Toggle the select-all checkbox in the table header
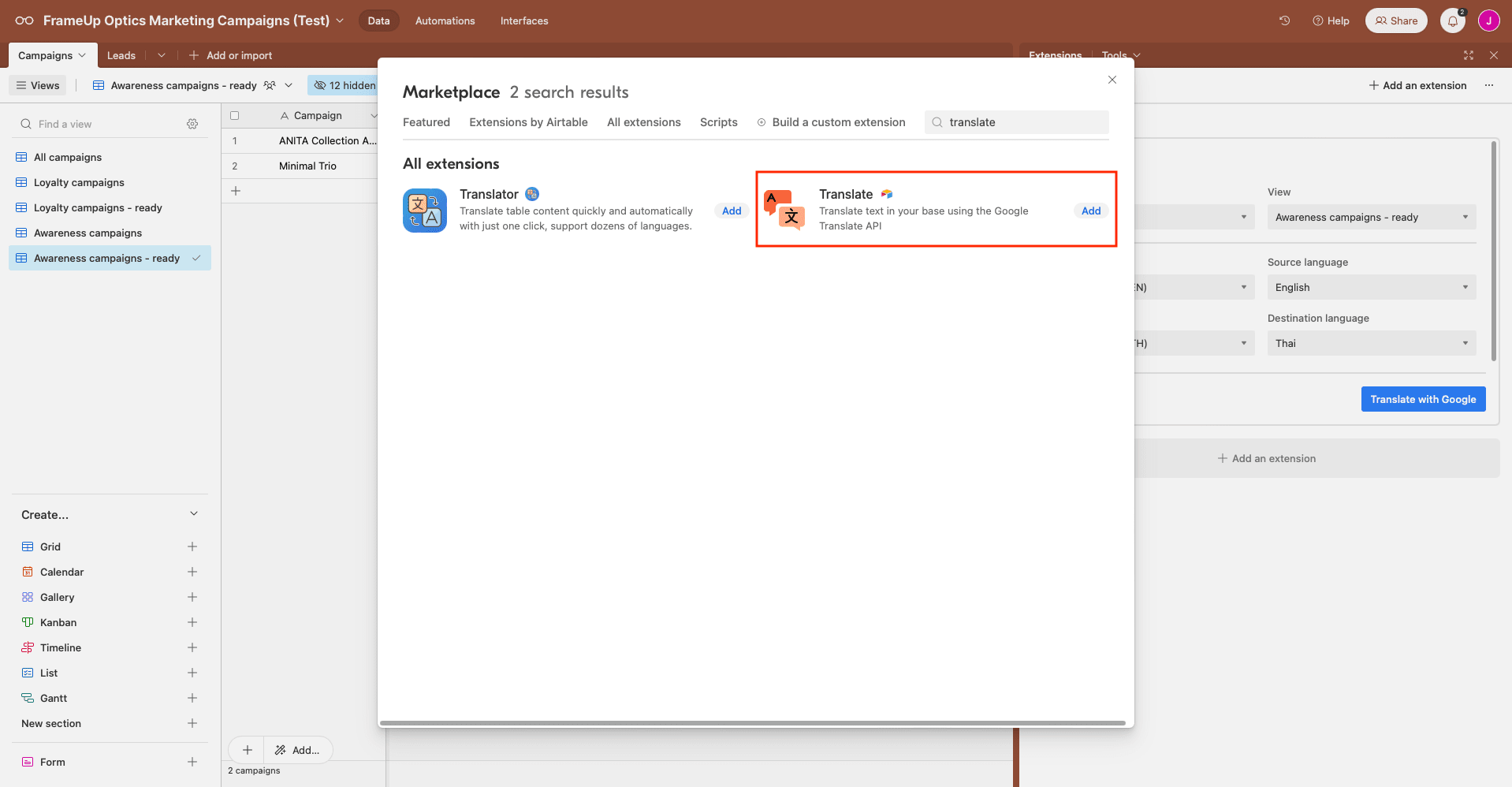Image resolution: width=1512 pixels, height=787 pixels. (x=235, y=115)
